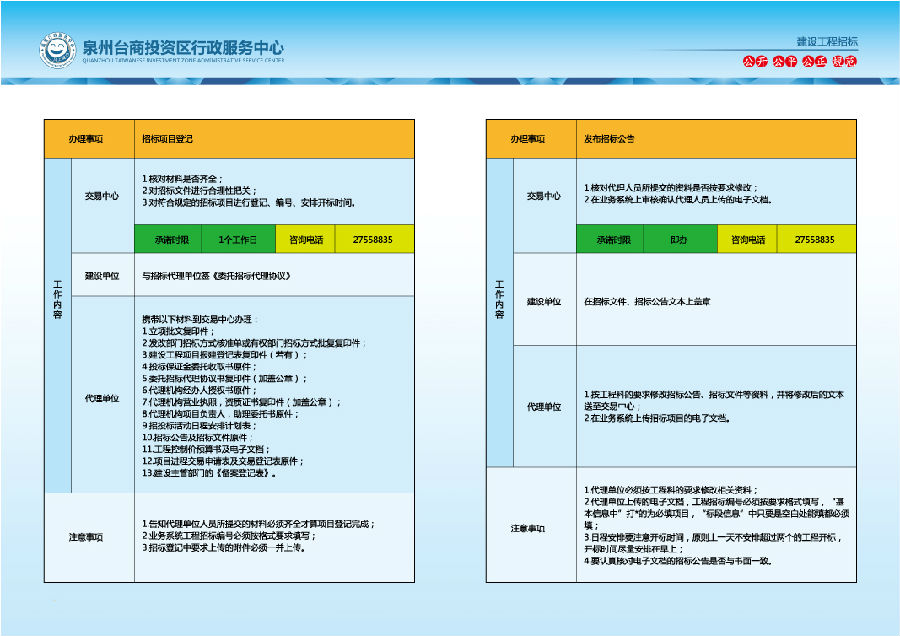Click 27558835 in the 发布招标公告 table

point(815,239)
